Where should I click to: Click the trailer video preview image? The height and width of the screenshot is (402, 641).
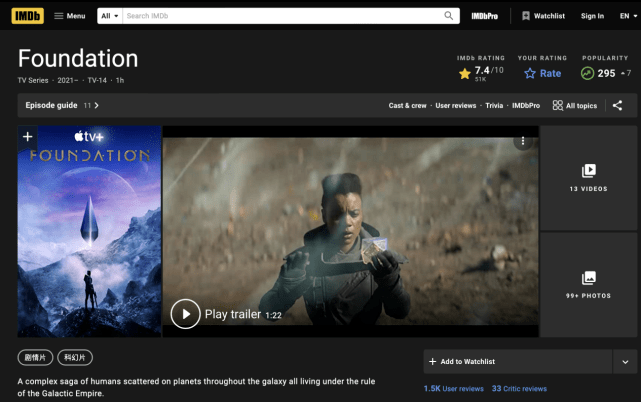pyautogui.click(x=350, y=231)
